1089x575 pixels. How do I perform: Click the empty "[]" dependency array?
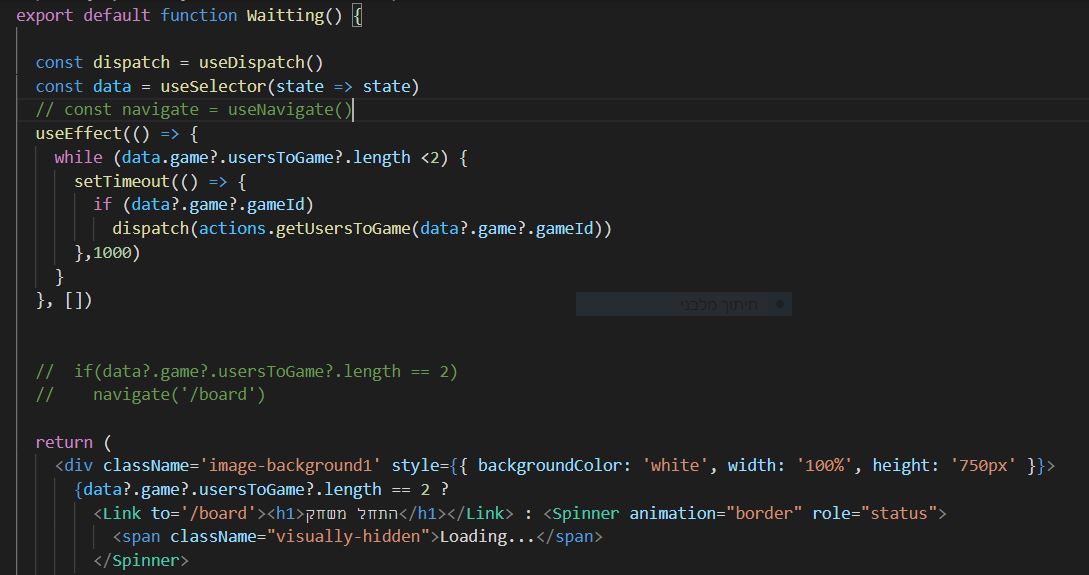click(74, 300)
